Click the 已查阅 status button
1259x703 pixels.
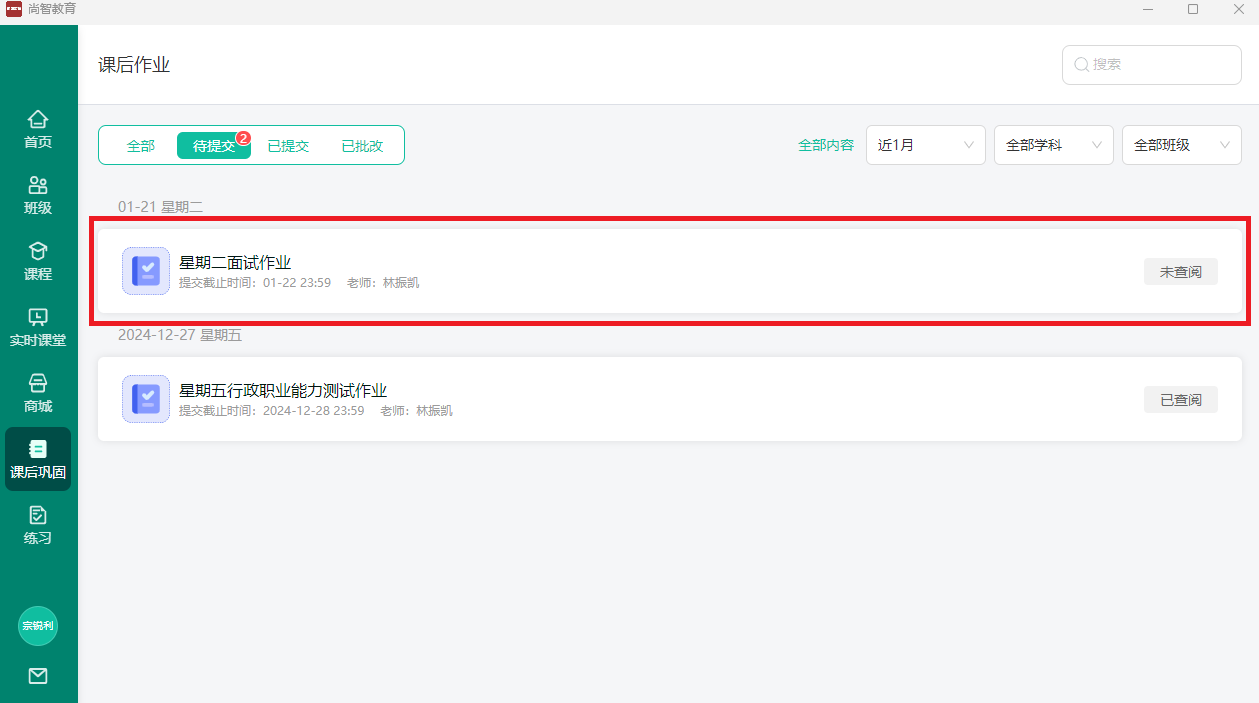coord(1180,400)
